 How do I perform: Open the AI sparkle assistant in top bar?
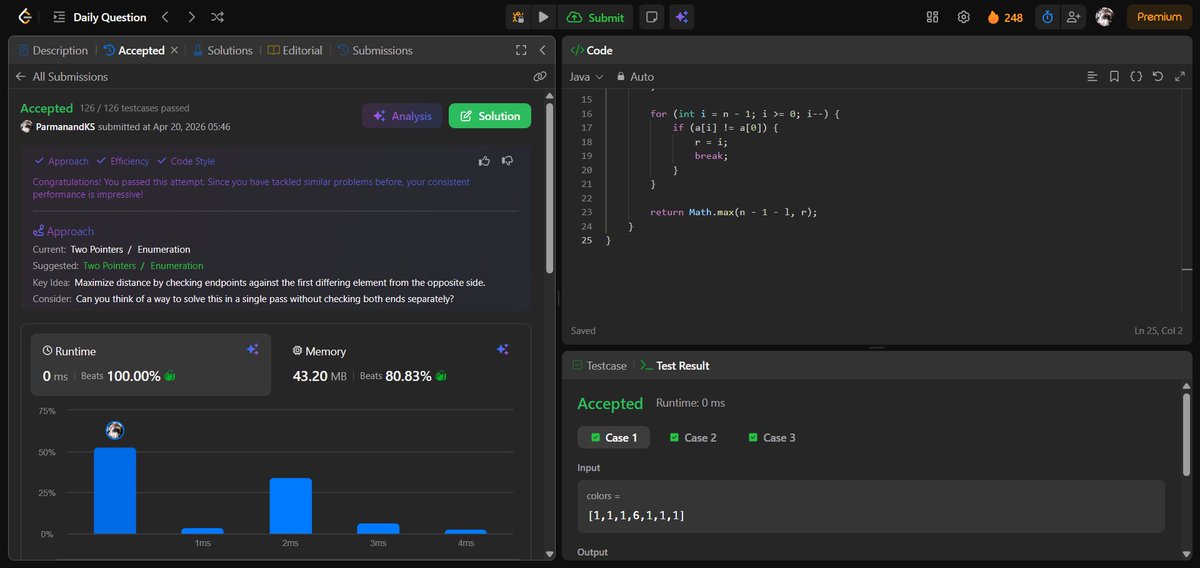pos(681,17)
